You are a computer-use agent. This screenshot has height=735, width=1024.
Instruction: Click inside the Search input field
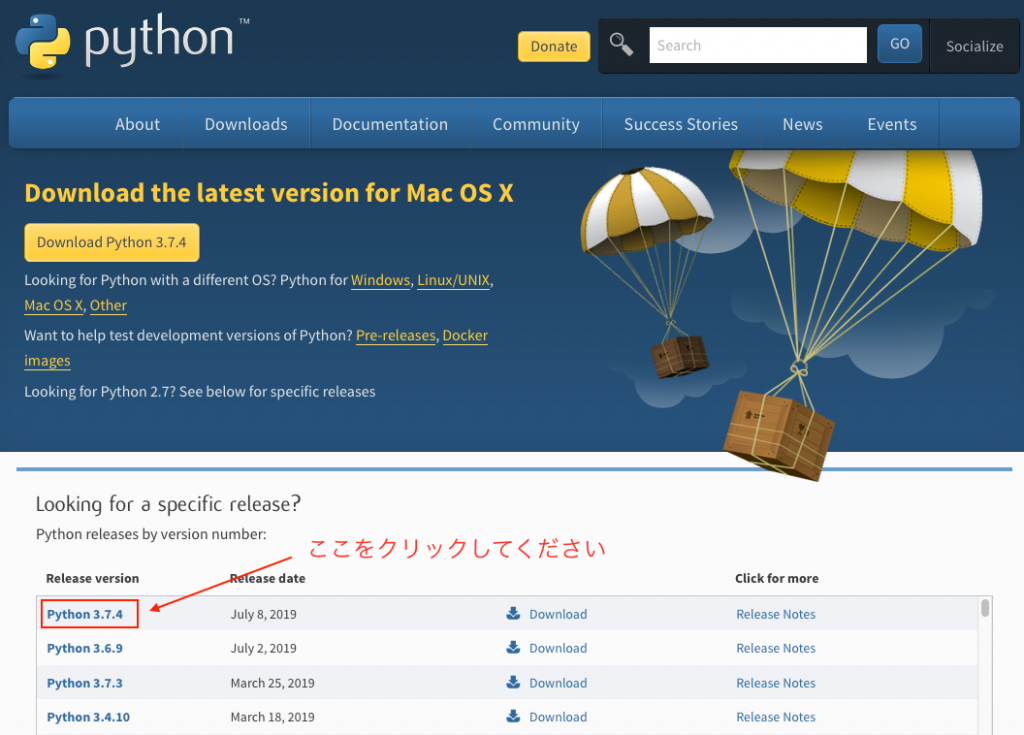[757, 44]
